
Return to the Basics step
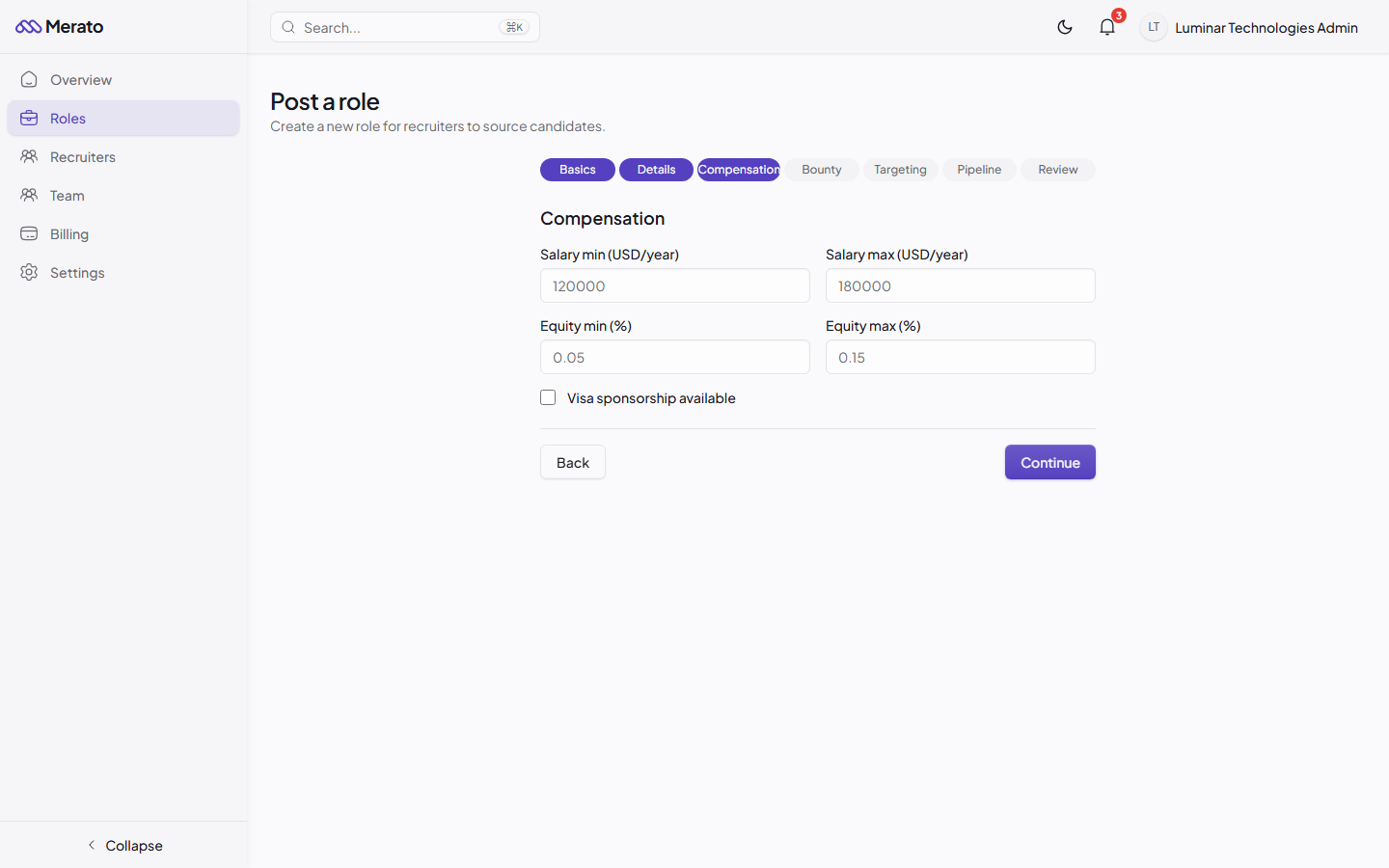(577, 169)
